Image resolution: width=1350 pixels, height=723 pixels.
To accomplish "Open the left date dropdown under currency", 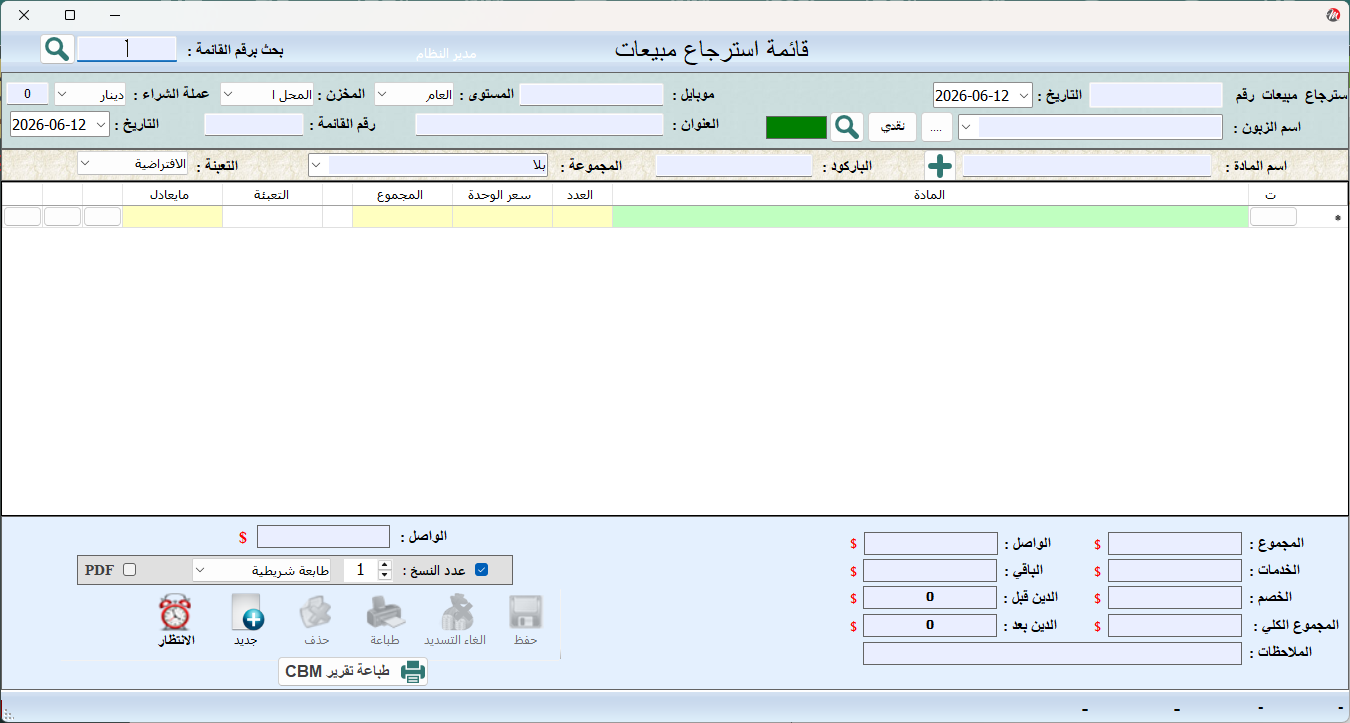I will tap(101, 125).
